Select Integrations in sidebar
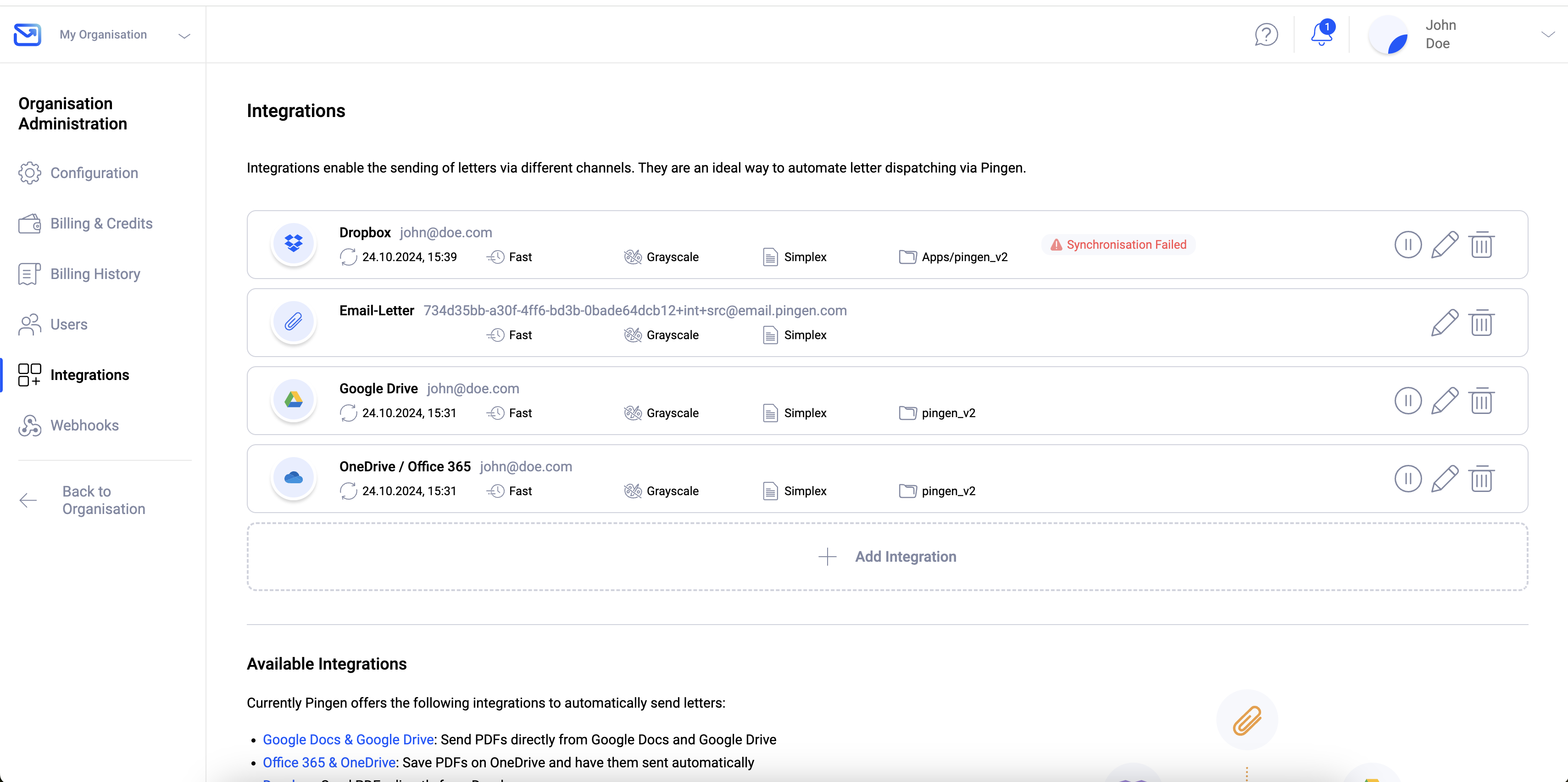 [89, 375]
